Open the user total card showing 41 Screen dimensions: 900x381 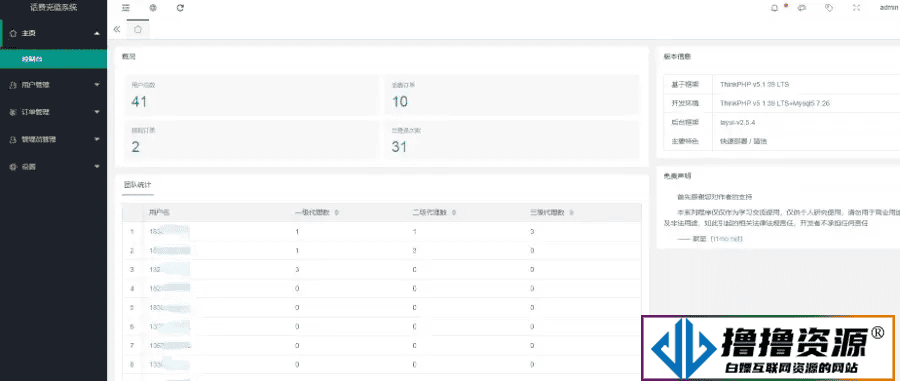pyautogui.click(x=251, y=95)
